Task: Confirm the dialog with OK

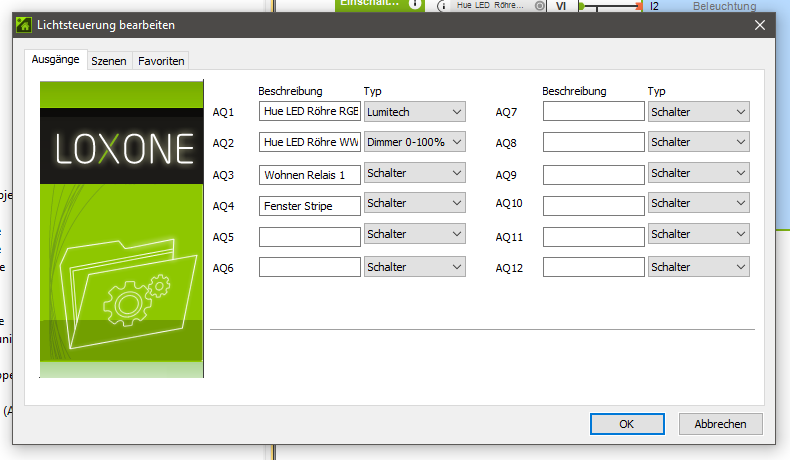Action: (627, 424)
